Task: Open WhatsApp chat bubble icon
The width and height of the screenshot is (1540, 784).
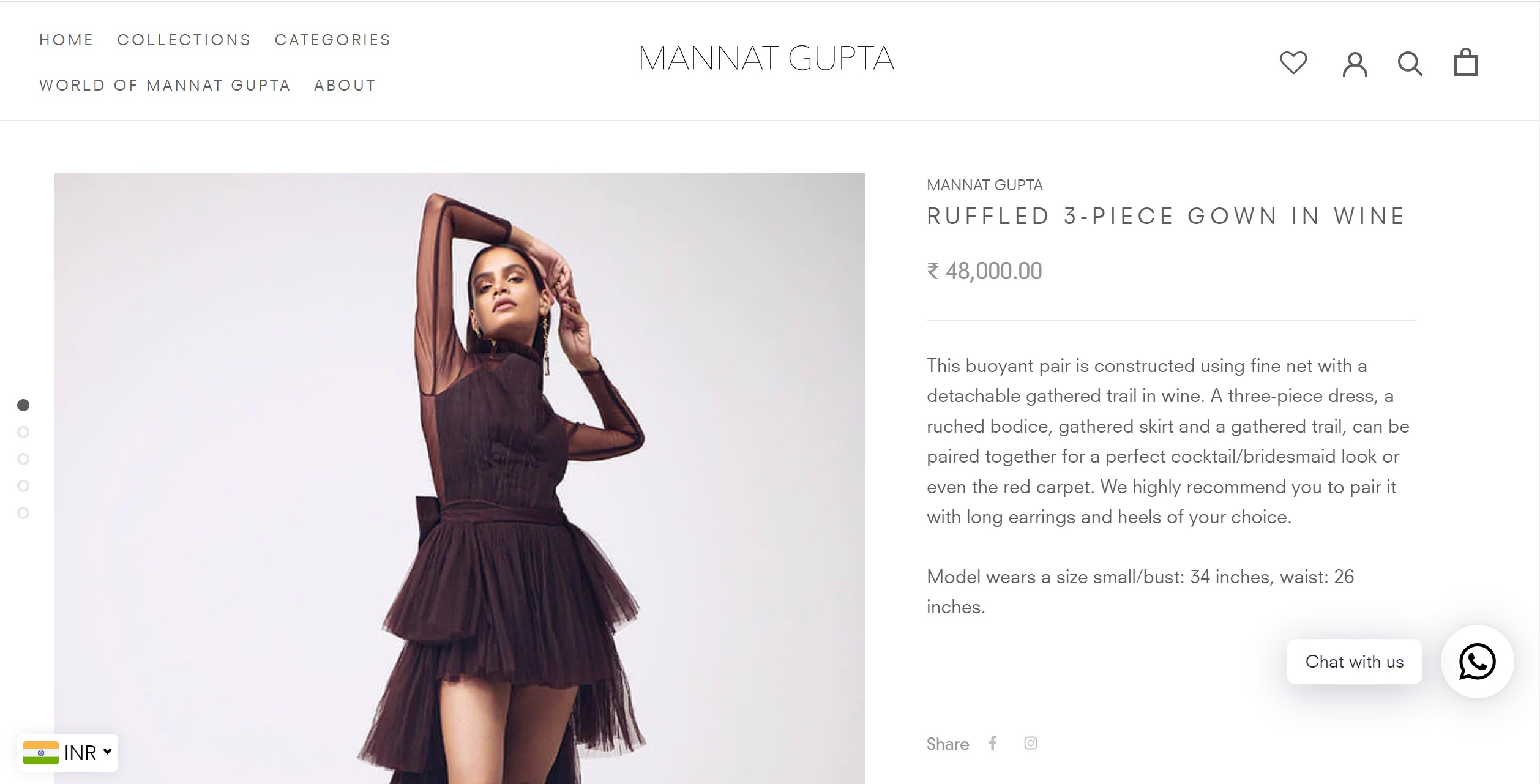Action: 1478,662
